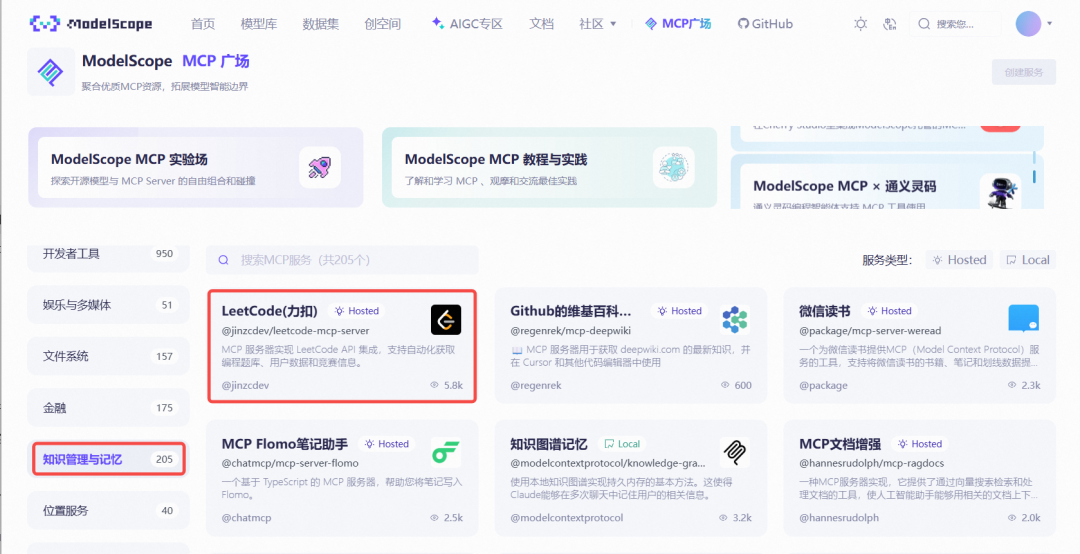
Task: Click the rocket icon on the 实验场 card
Action: click(x=320, y=167)
